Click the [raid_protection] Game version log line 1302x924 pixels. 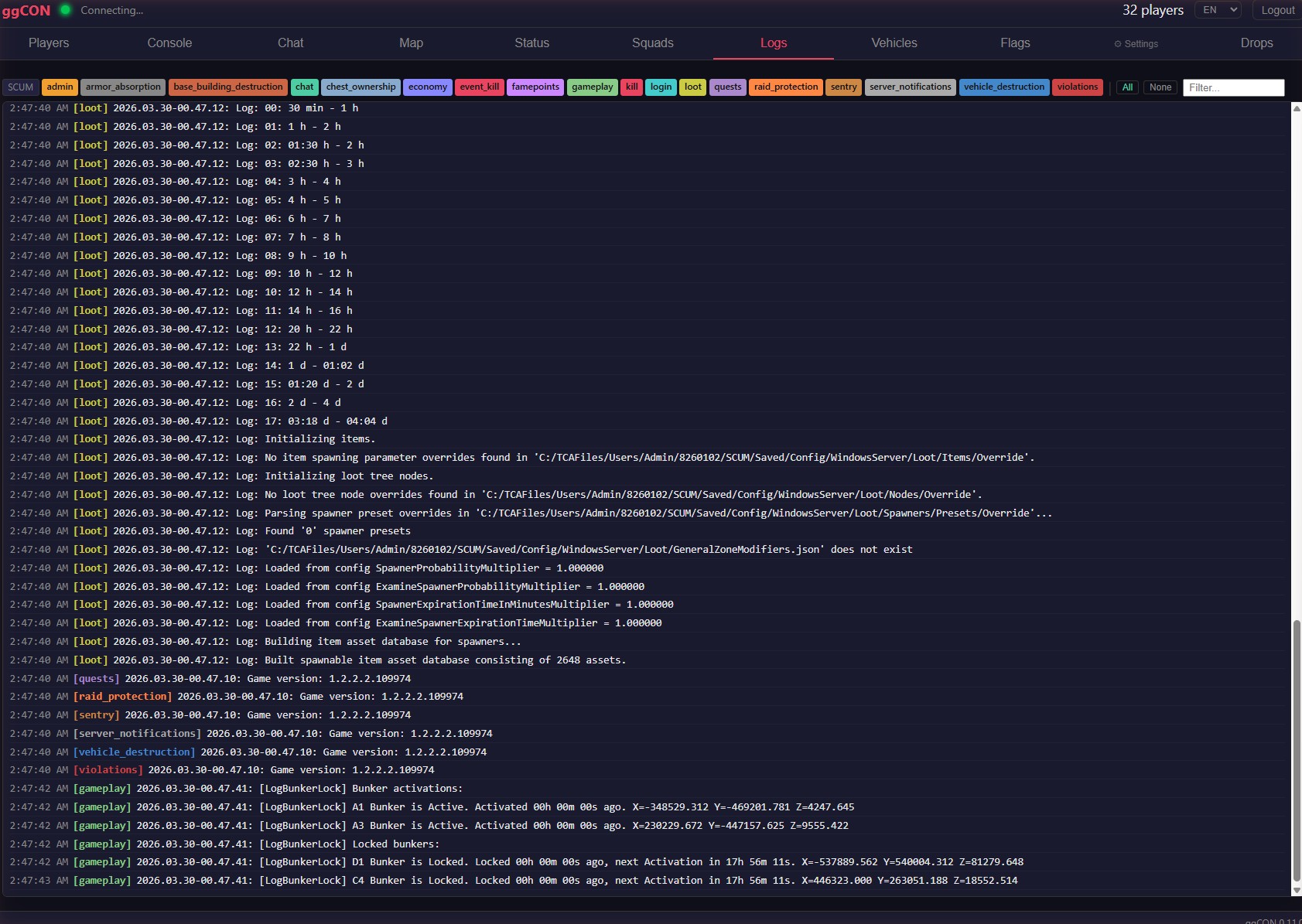pyautogui.click(x=646, y=697)
